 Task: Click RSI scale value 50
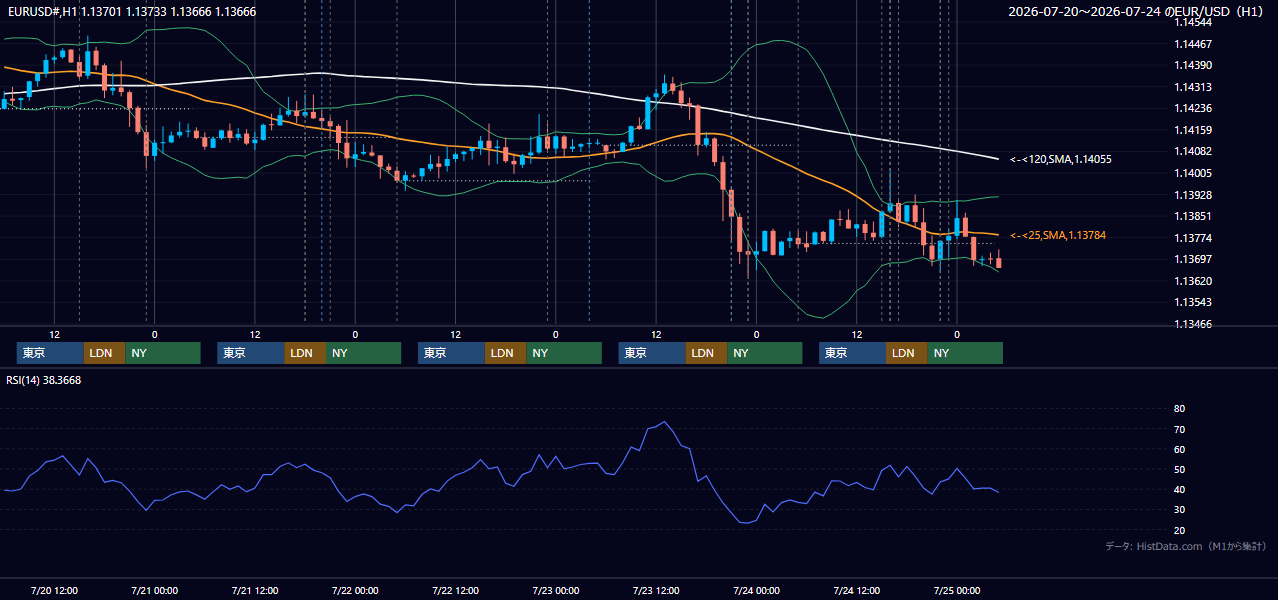(x=1179, y=469)
